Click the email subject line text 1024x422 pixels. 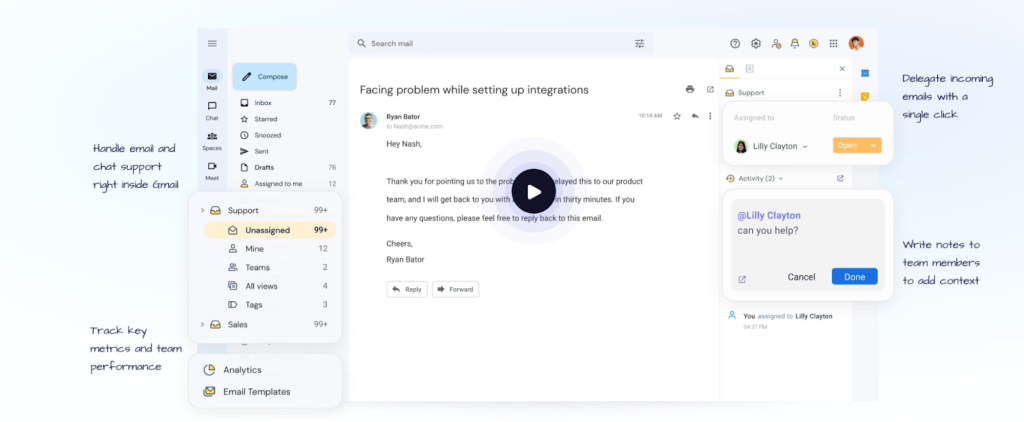(x=474, y=89)
